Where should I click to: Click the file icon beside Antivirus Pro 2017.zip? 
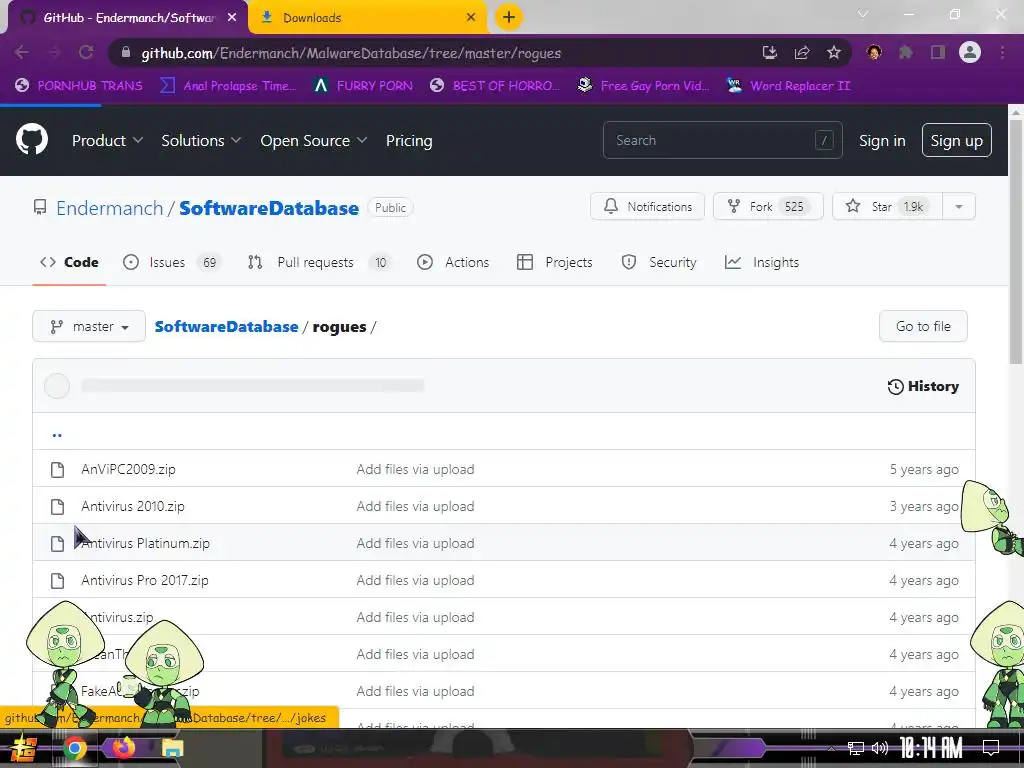tap(57, 581)
